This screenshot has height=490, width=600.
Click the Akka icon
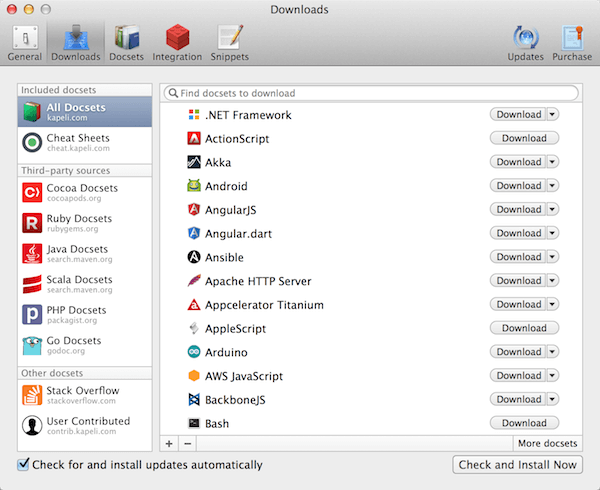pyautogui.click(x=194, y=162)
